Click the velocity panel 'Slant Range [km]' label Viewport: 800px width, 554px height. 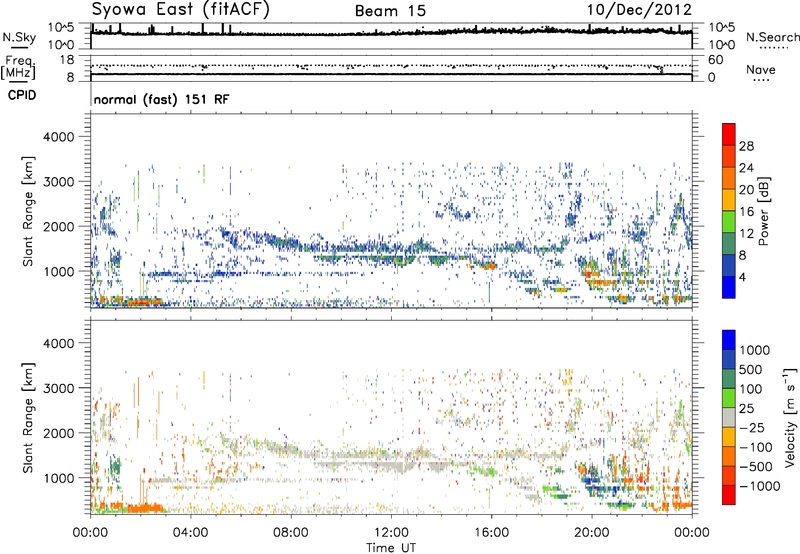point(28,417)
